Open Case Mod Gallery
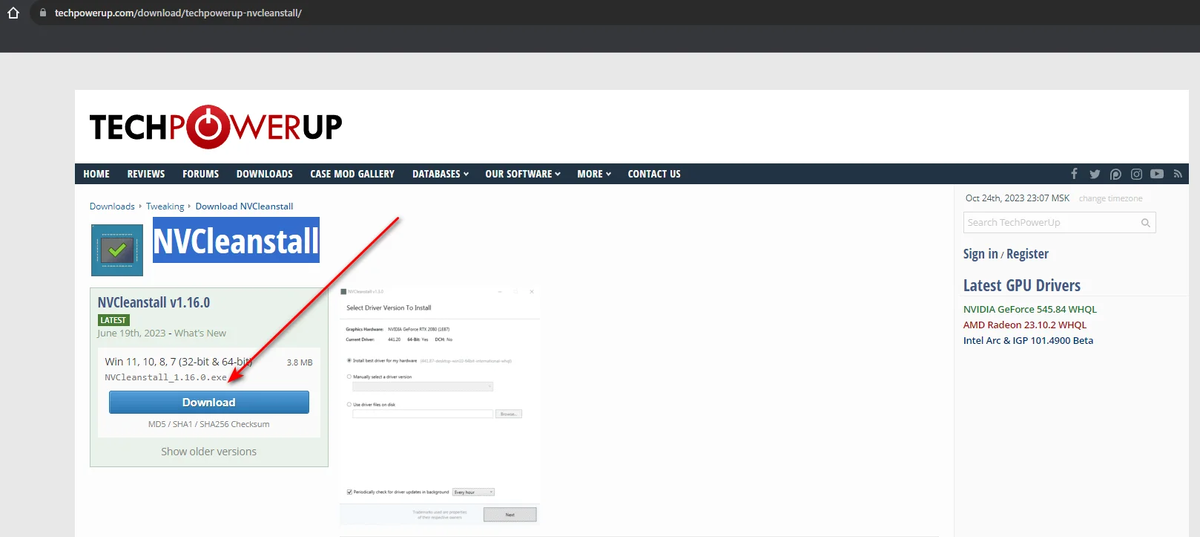1200x537 pixels. (352, 174)
